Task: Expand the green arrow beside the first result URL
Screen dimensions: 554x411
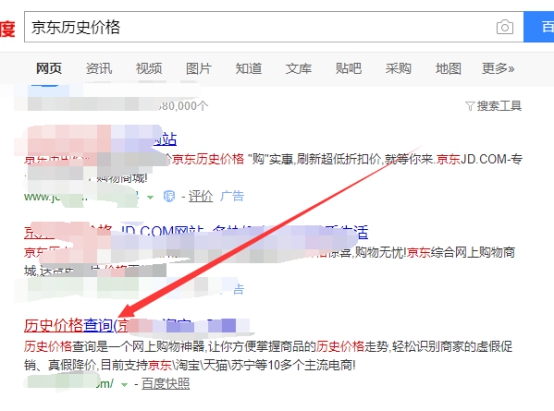Action: click(151, 197)
